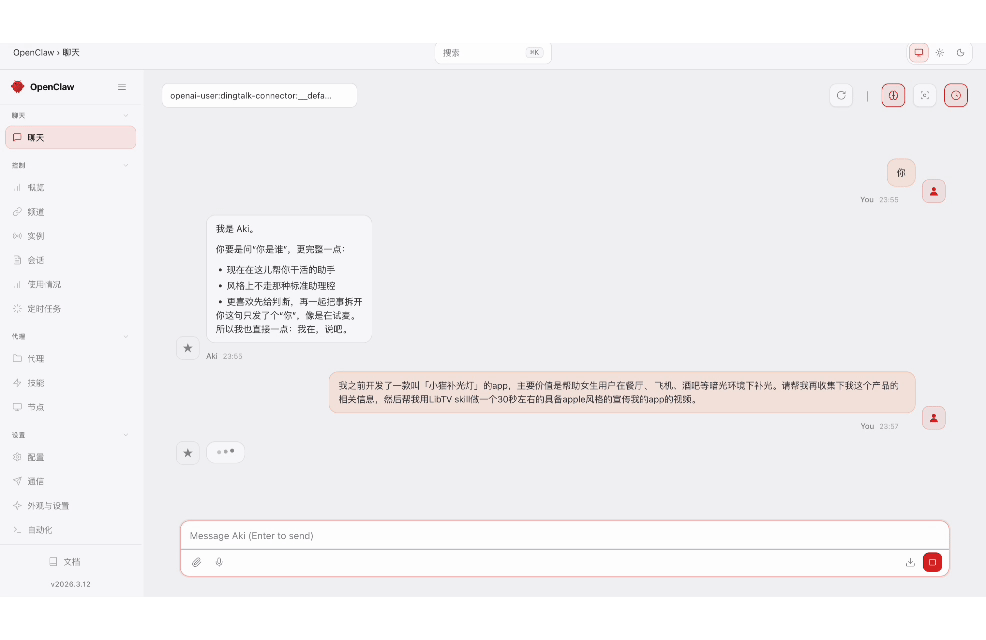Image resolution: width=986 pixels, height=640 pixels.
Task: Click the v2026.3.12 version label
Action: (70, 584)
